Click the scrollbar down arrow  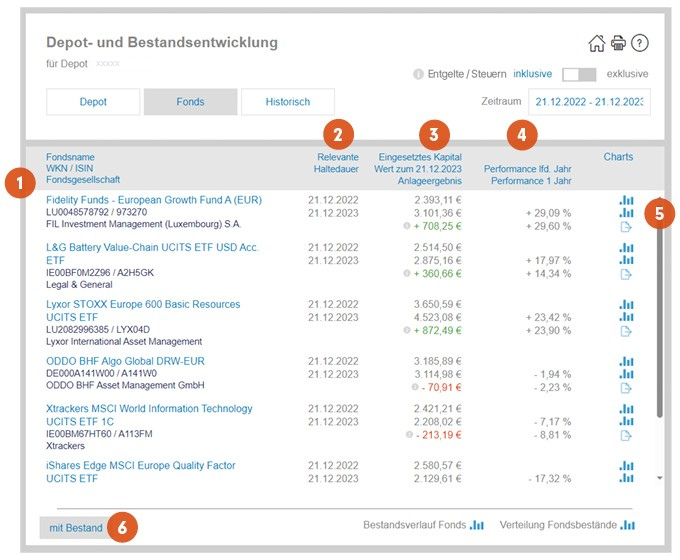click(x=660, y=478)
